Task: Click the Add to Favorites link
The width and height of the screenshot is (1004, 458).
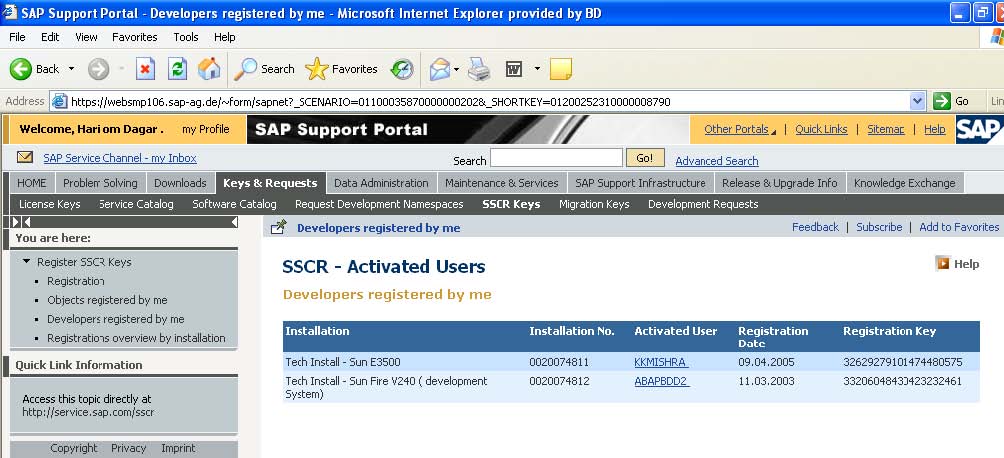Action: coord(959,227)
